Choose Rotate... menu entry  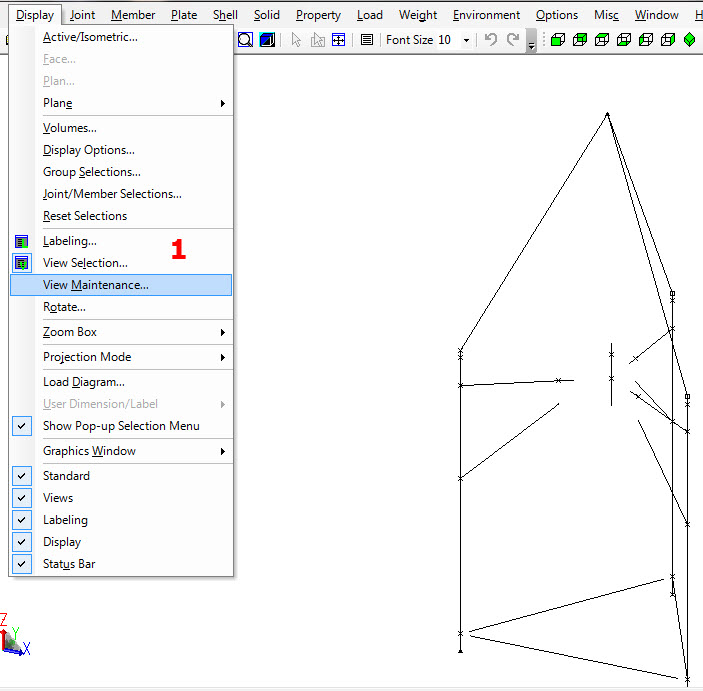(121, 307)
